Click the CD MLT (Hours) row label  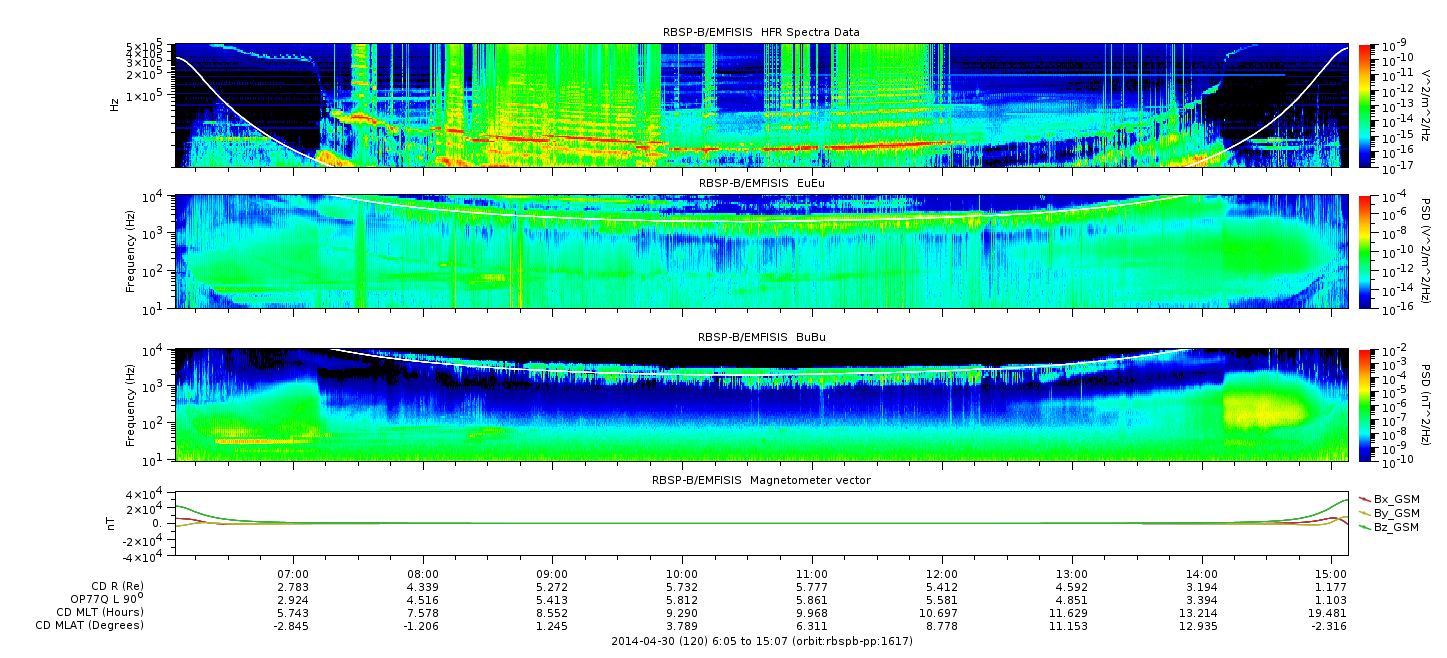coord(100,612)
